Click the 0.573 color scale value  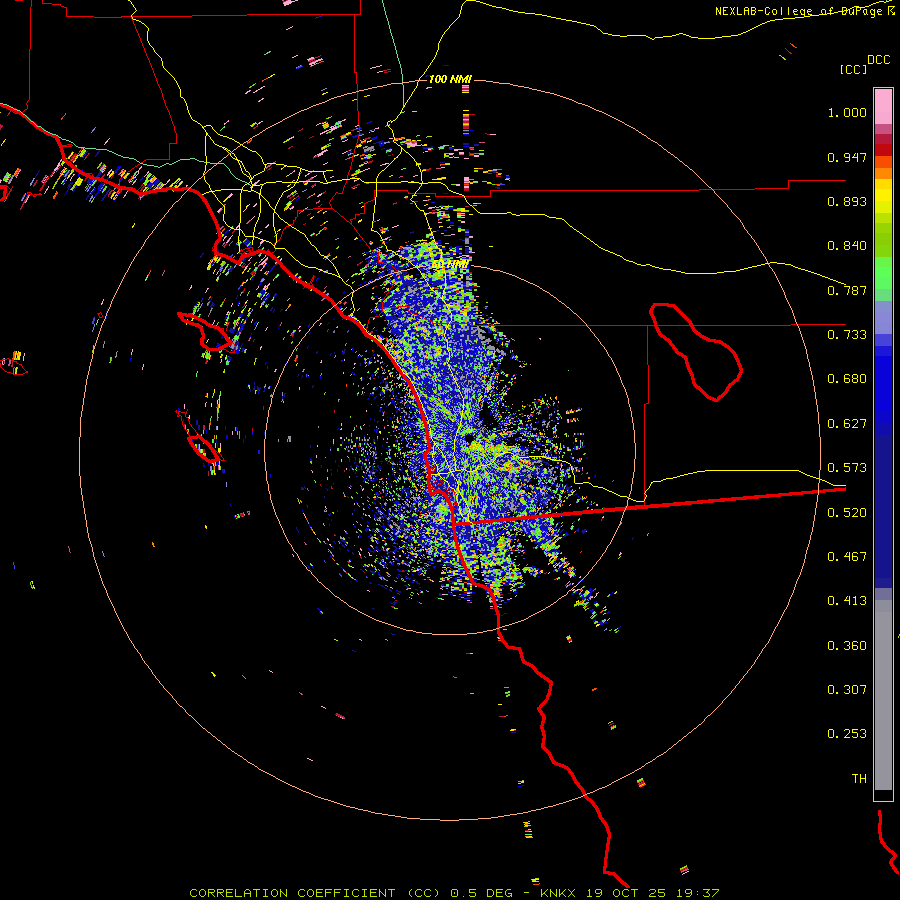pyautogui.click(x=847, y=468)
